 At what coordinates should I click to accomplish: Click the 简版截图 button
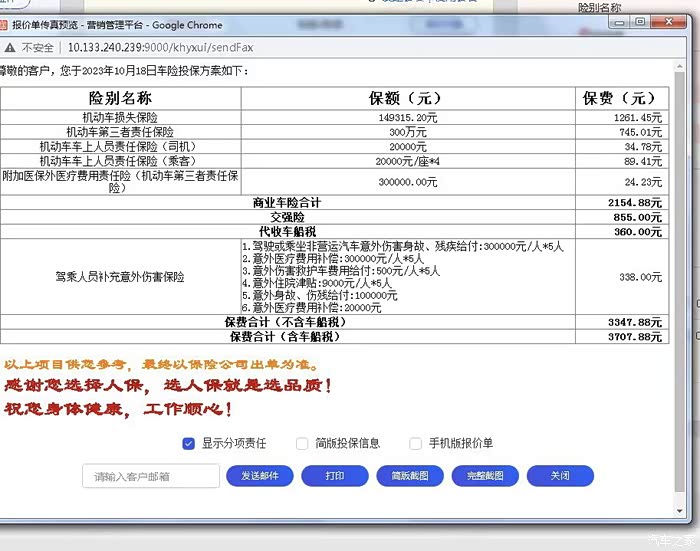point(410,476)
